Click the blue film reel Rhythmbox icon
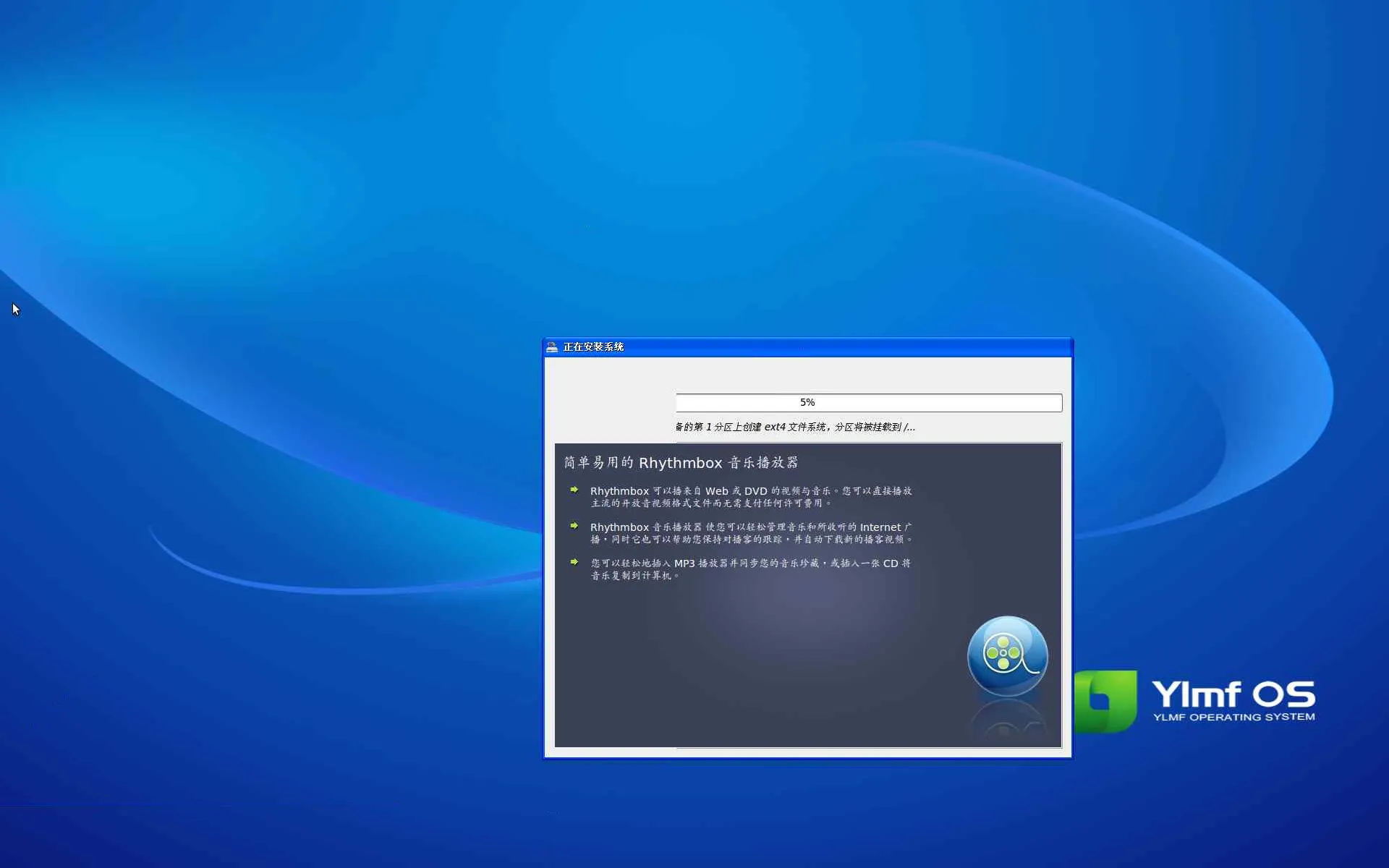The image size is (1389, 868). pyautogui.click(x=1007, y=655)
